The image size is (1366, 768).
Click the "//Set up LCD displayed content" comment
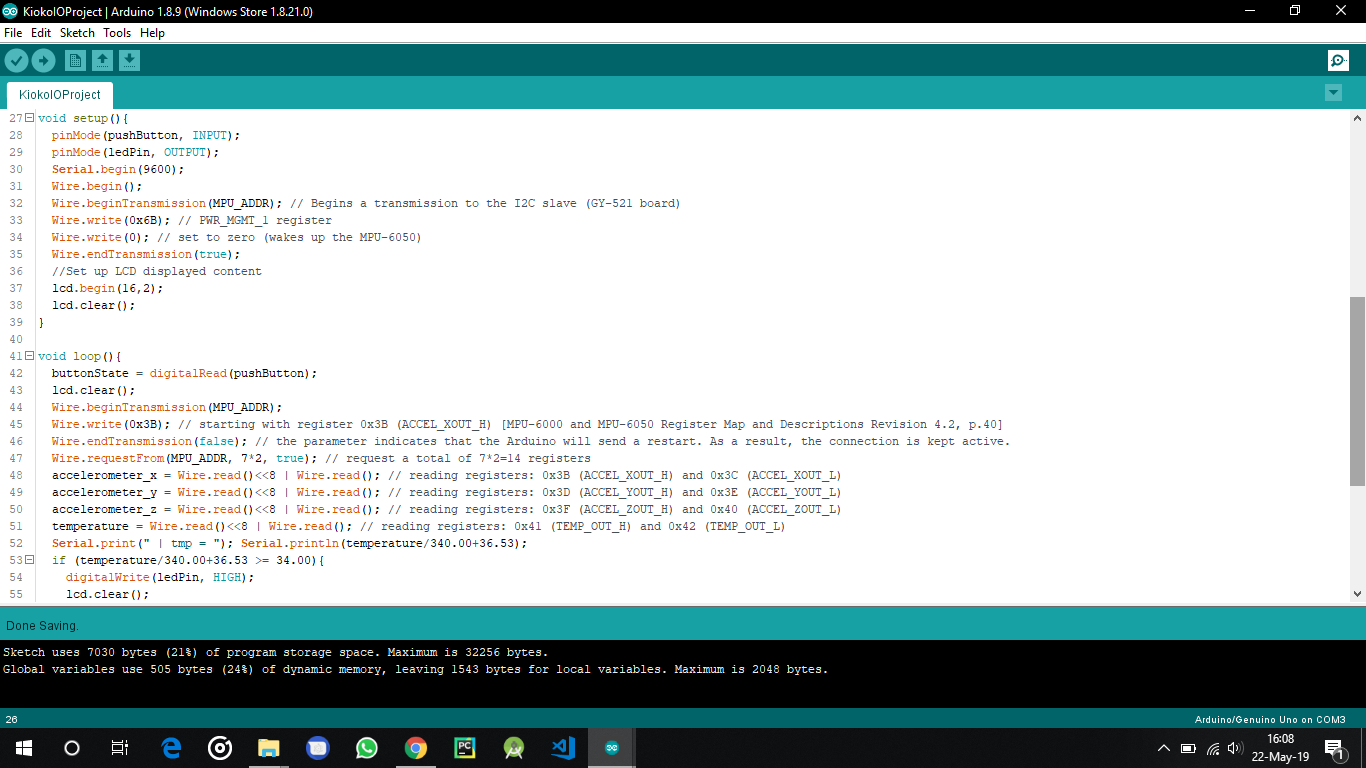157,271
